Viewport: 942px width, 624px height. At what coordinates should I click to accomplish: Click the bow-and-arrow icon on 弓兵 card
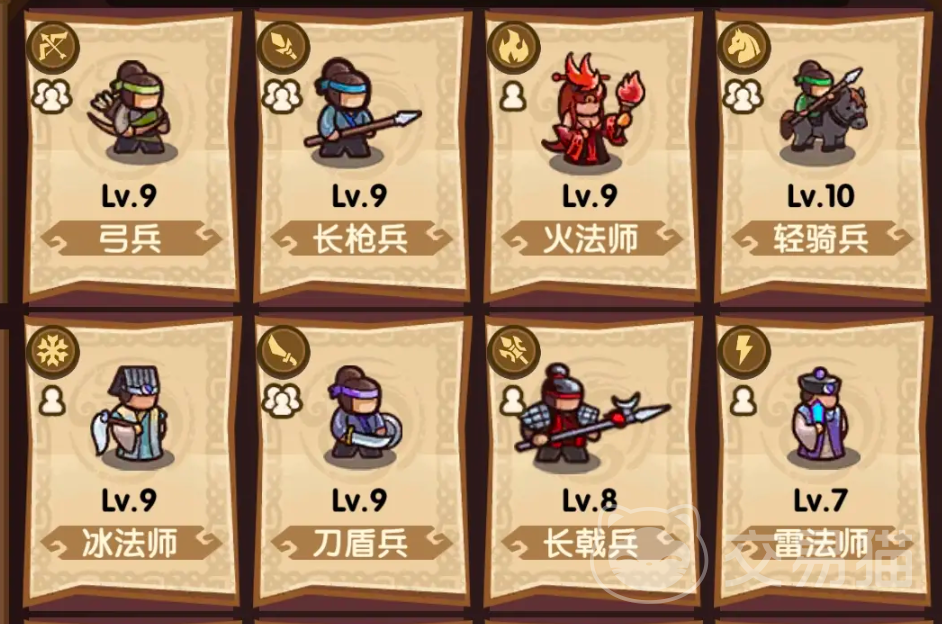tap(53, 47)
